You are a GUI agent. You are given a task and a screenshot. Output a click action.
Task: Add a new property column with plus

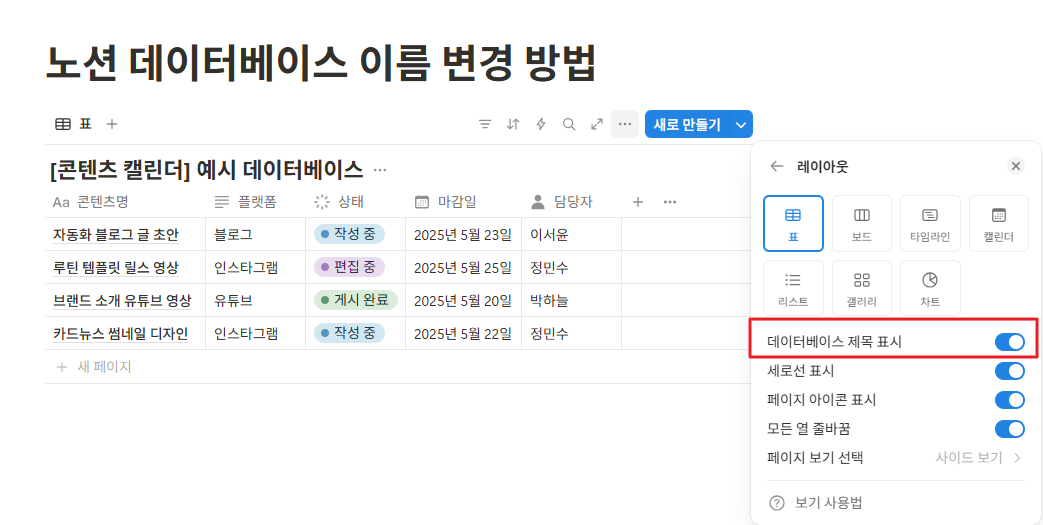click(x=638, y=202)
